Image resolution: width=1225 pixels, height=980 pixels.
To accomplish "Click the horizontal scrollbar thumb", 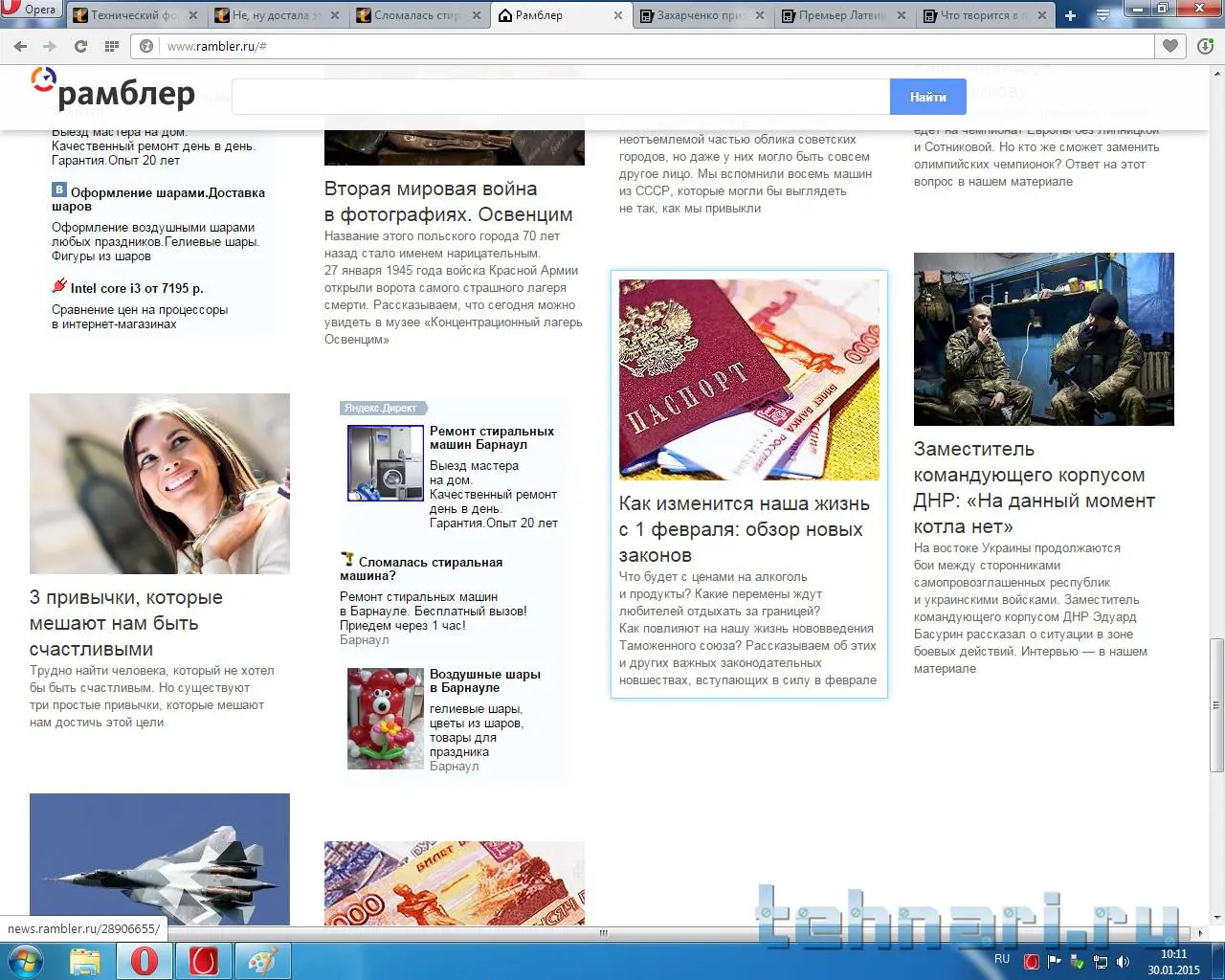I will 604,933.
